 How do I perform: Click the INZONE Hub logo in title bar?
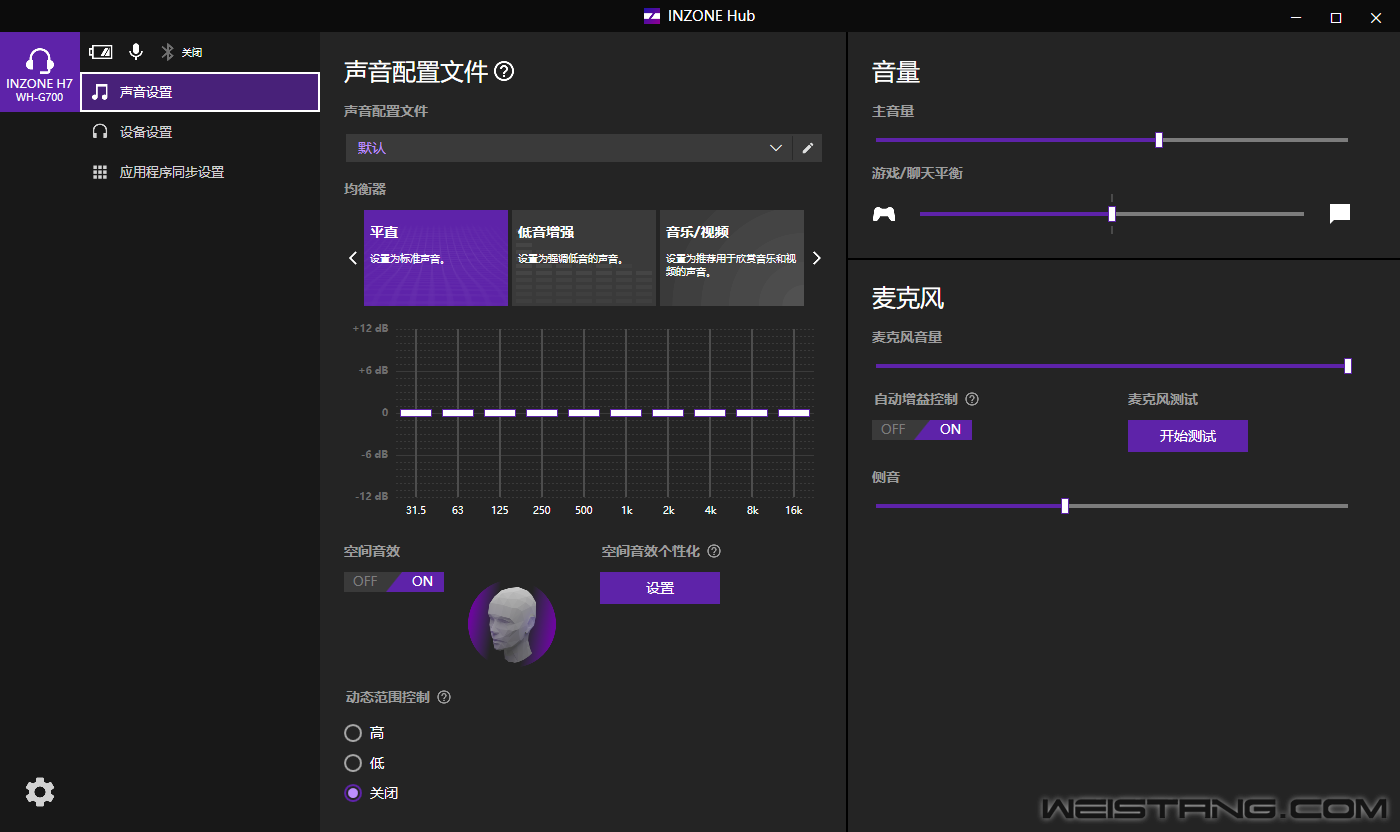(652, 16)
